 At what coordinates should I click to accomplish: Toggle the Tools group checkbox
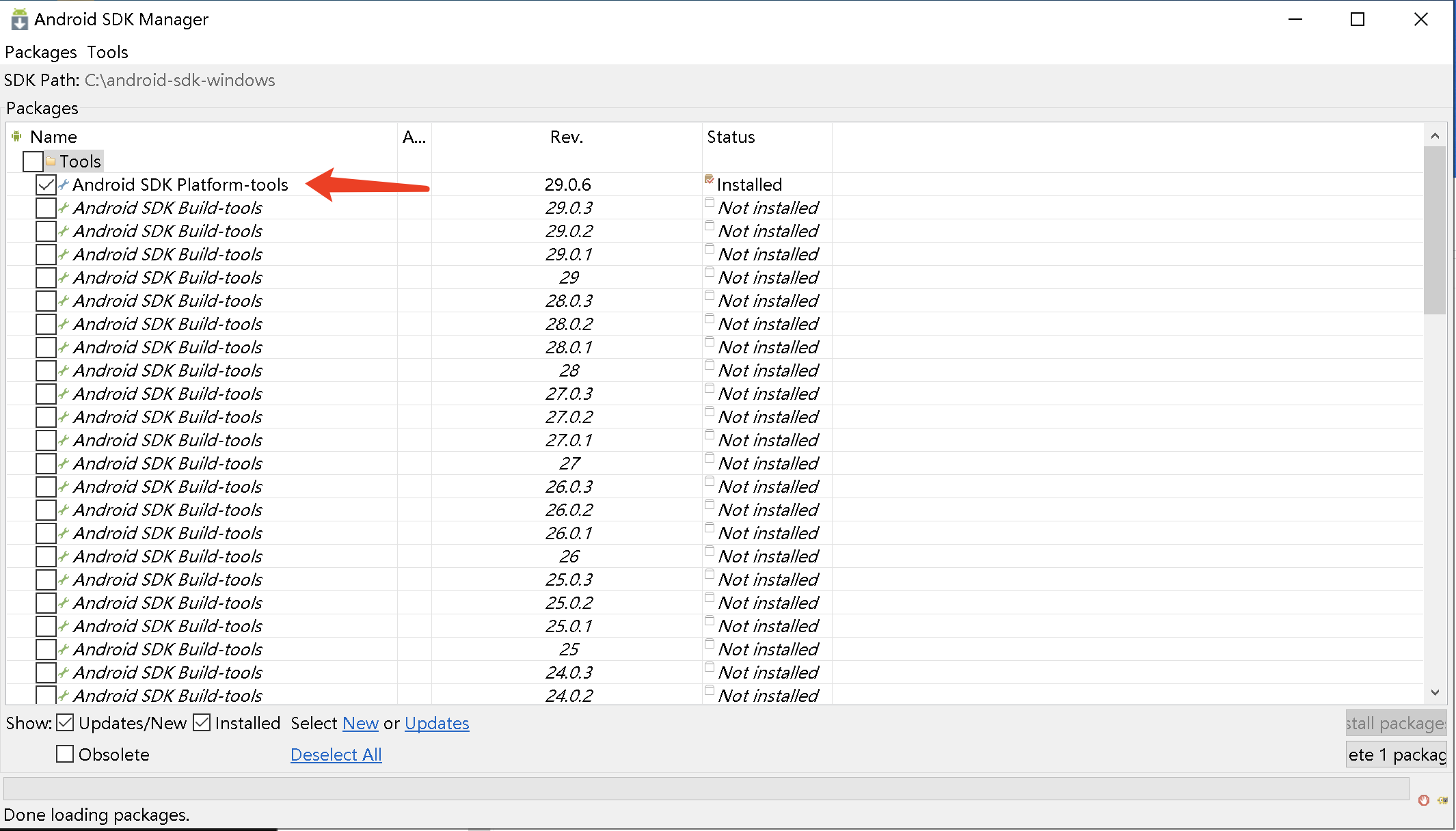coord(33,161)
